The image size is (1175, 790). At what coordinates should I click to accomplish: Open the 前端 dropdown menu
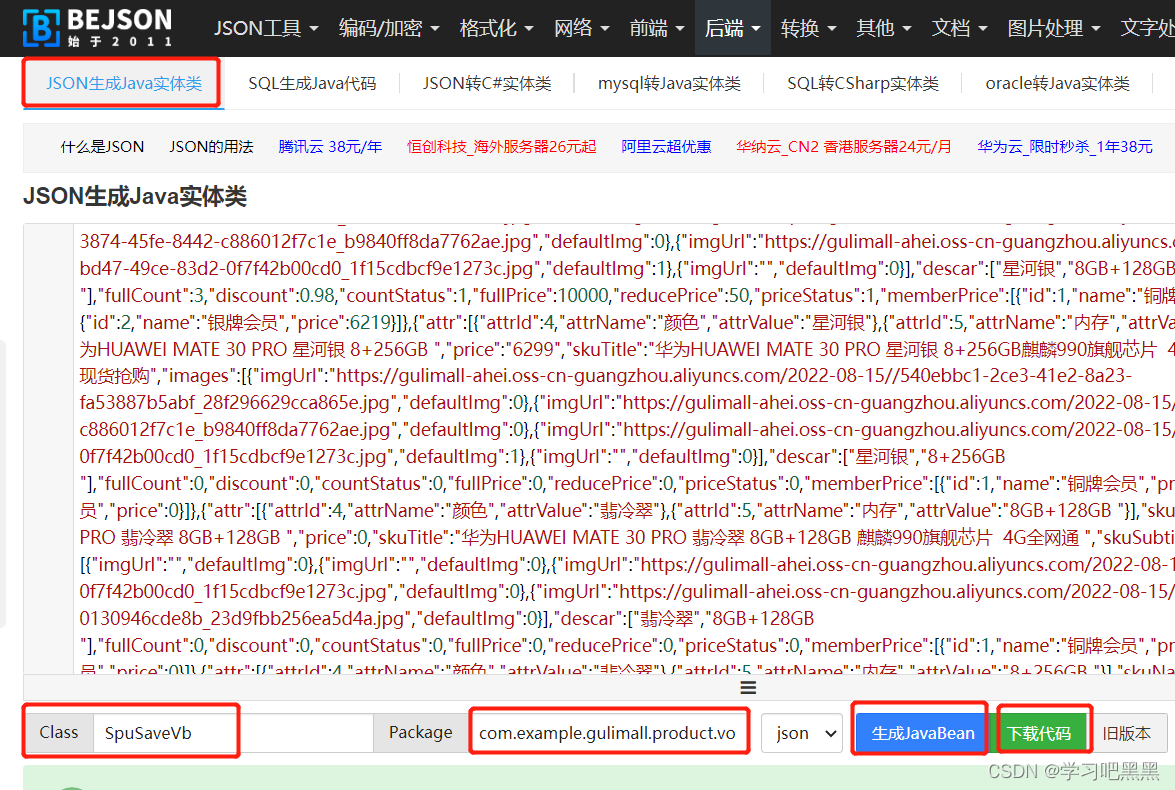click(657, 28)
